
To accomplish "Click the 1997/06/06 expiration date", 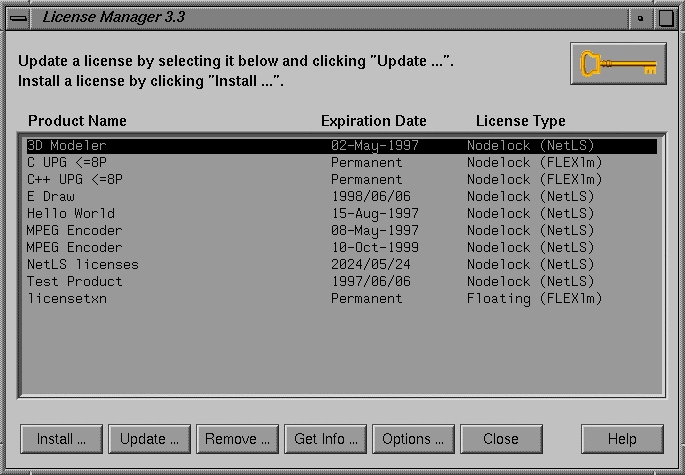I will 371,282.
